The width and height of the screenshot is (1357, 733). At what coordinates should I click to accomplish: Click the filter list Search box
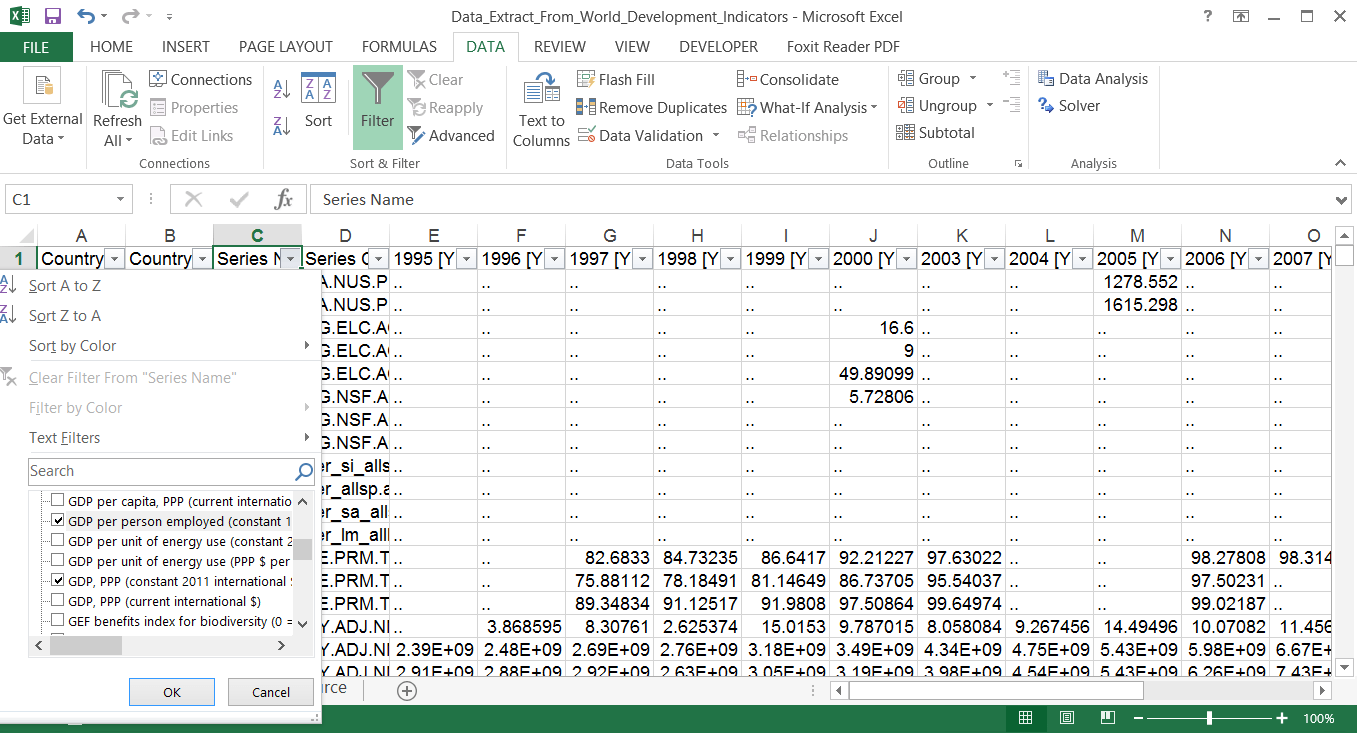point(160,470)
